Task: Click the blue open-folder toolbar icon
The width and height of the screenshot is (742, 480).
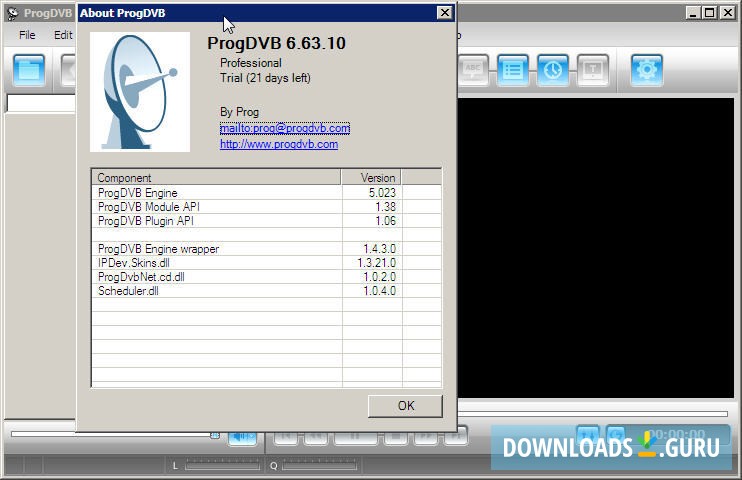Action: coord(29,71)
